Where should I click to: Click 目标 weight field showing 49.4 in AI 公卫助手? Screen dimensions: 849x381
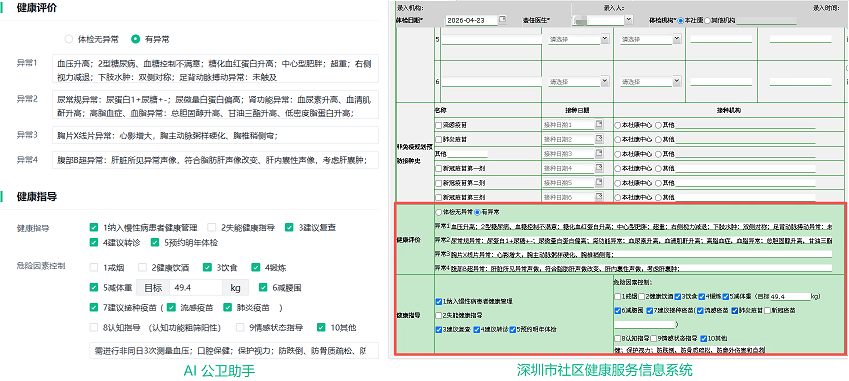195,288
